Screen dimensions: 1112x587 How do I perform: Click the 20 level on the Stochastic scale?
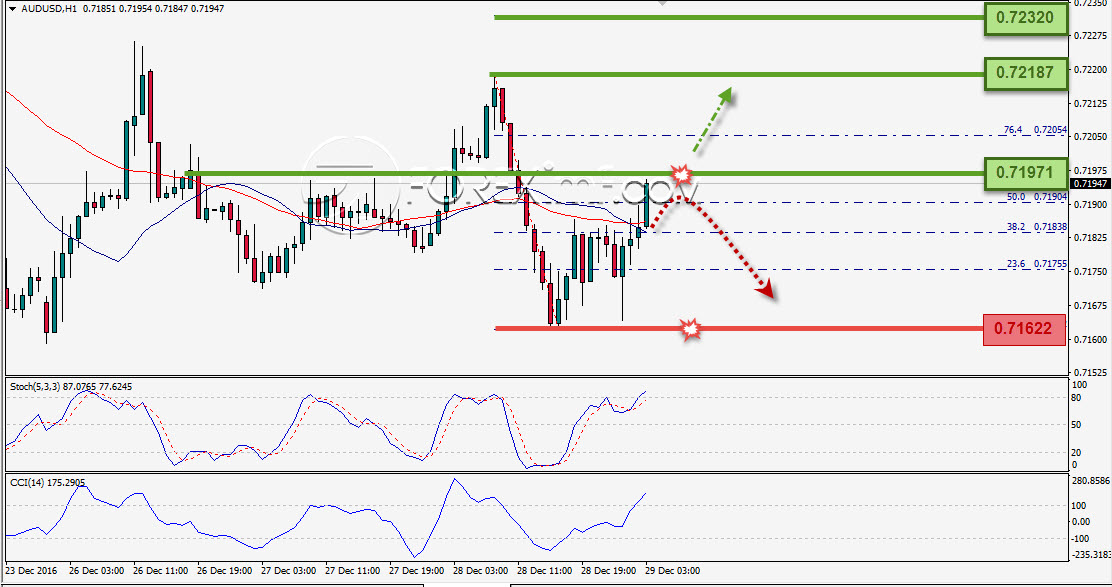(x=1076, y=452)
